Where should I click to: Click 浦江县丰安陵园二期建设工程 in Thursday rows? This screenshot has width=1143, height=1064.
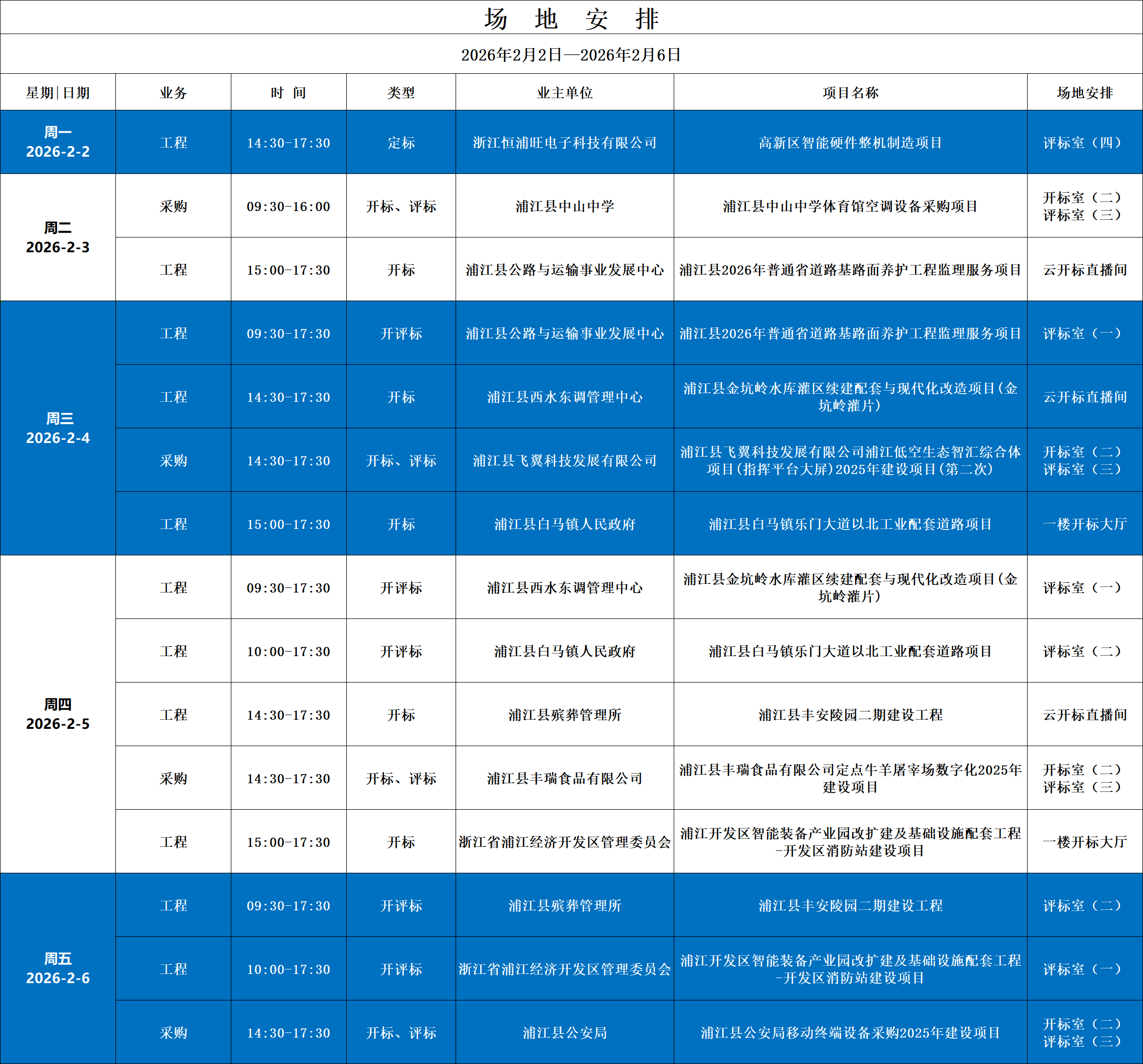(850, 715)
